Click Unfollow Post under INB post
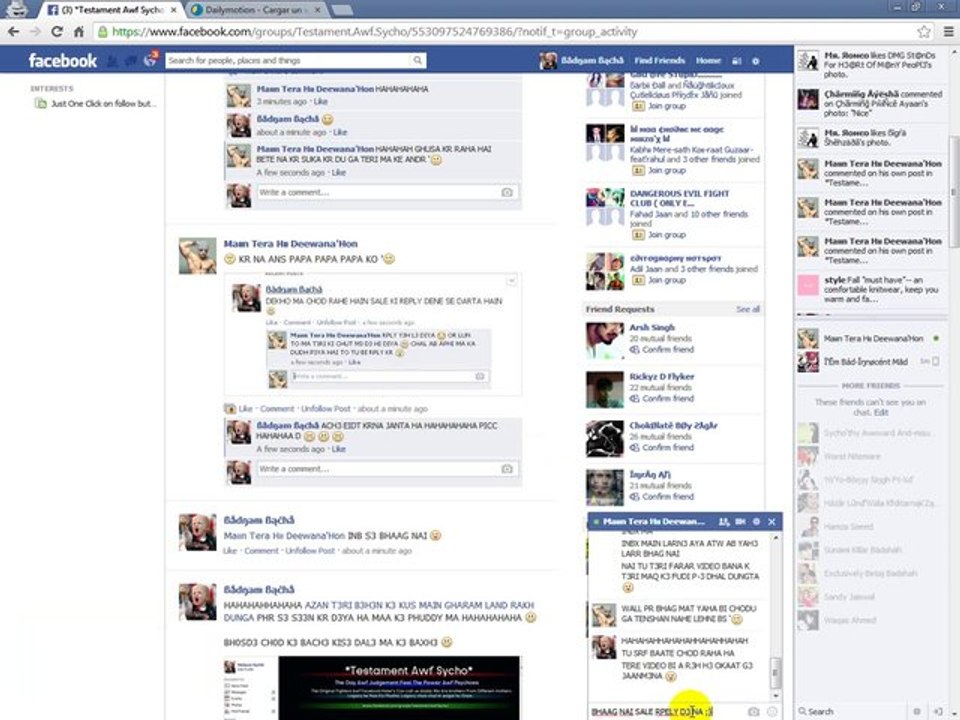 [310, 551]
